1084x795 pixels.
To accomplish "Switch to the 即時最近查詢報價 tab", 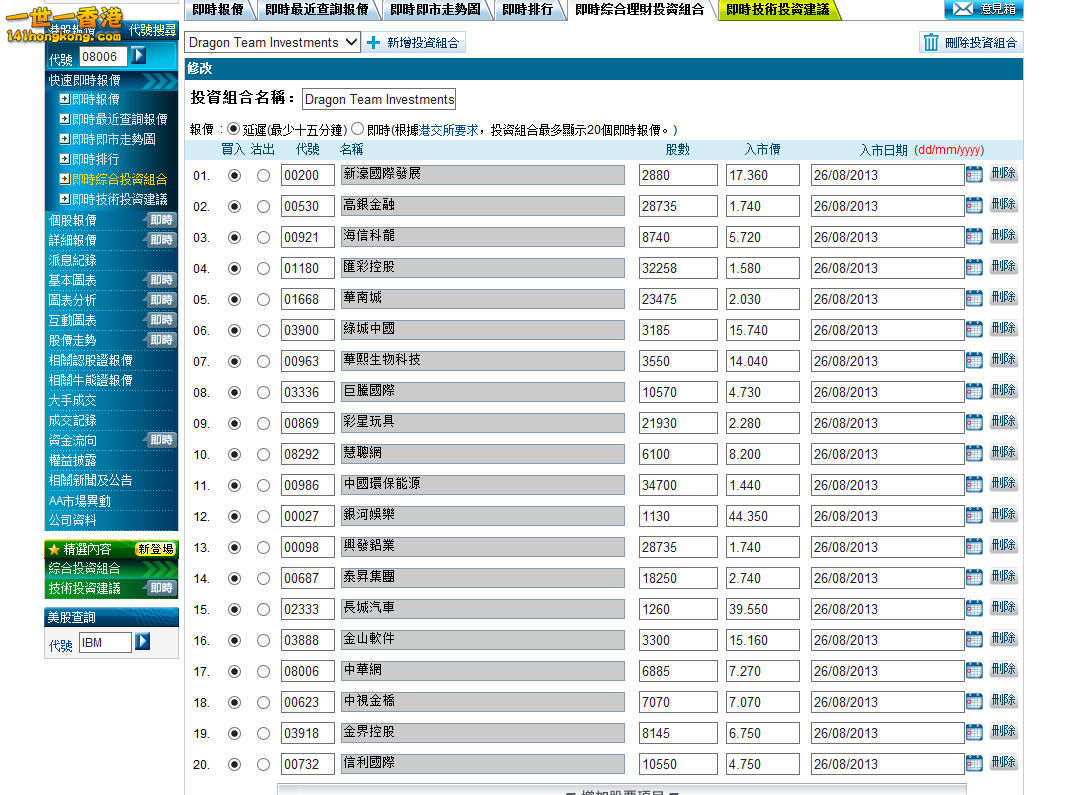I will point(317,9).
